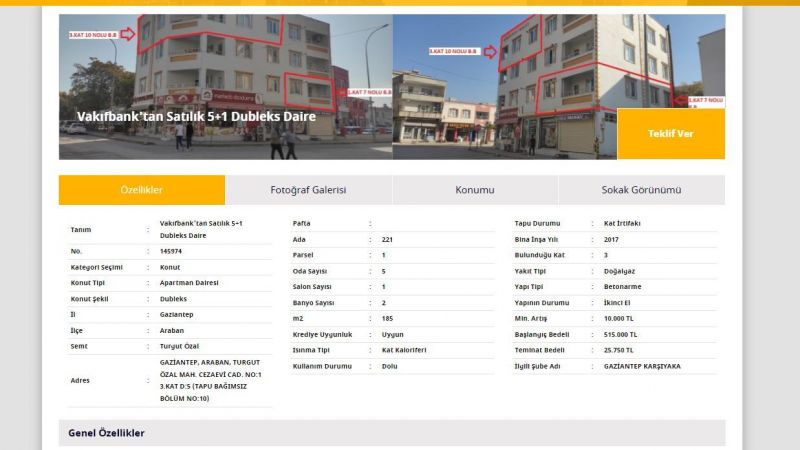
Task: Click the left building photo
Action: (x=226, y=87)
